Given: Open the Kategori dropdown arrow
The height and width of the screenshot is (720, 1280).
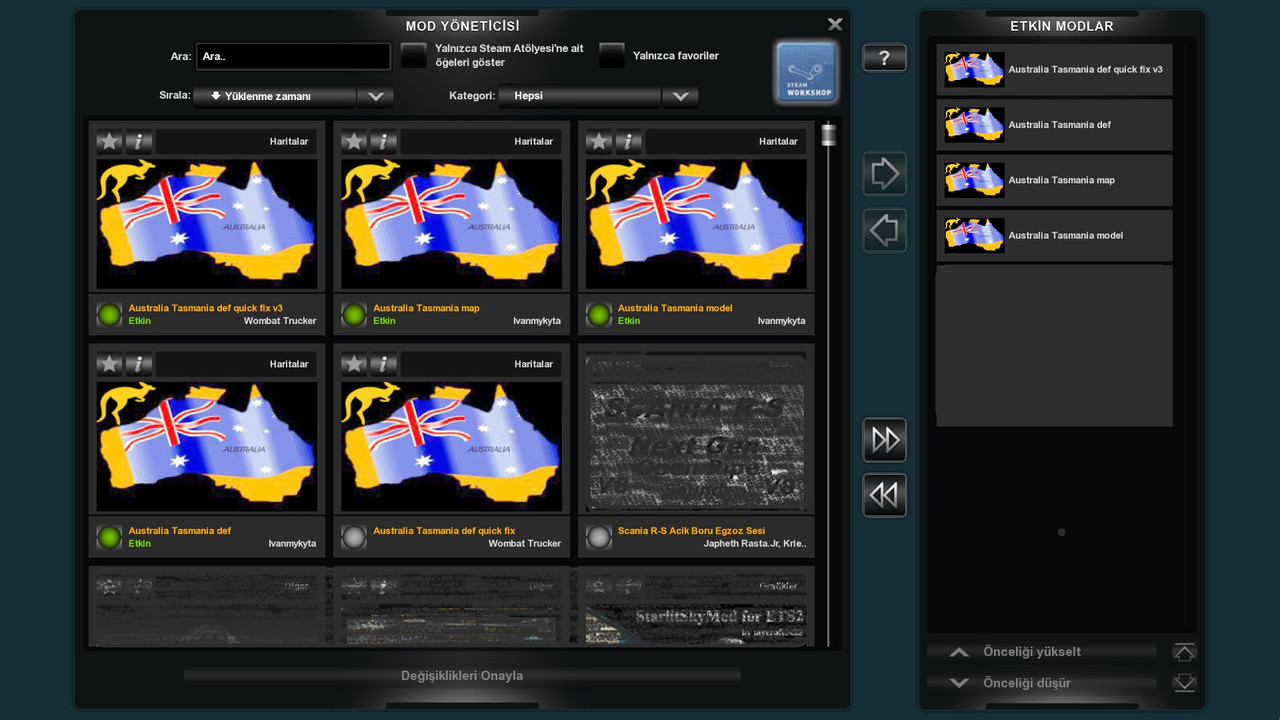Looking at the screenshot, I should (680, 96).
